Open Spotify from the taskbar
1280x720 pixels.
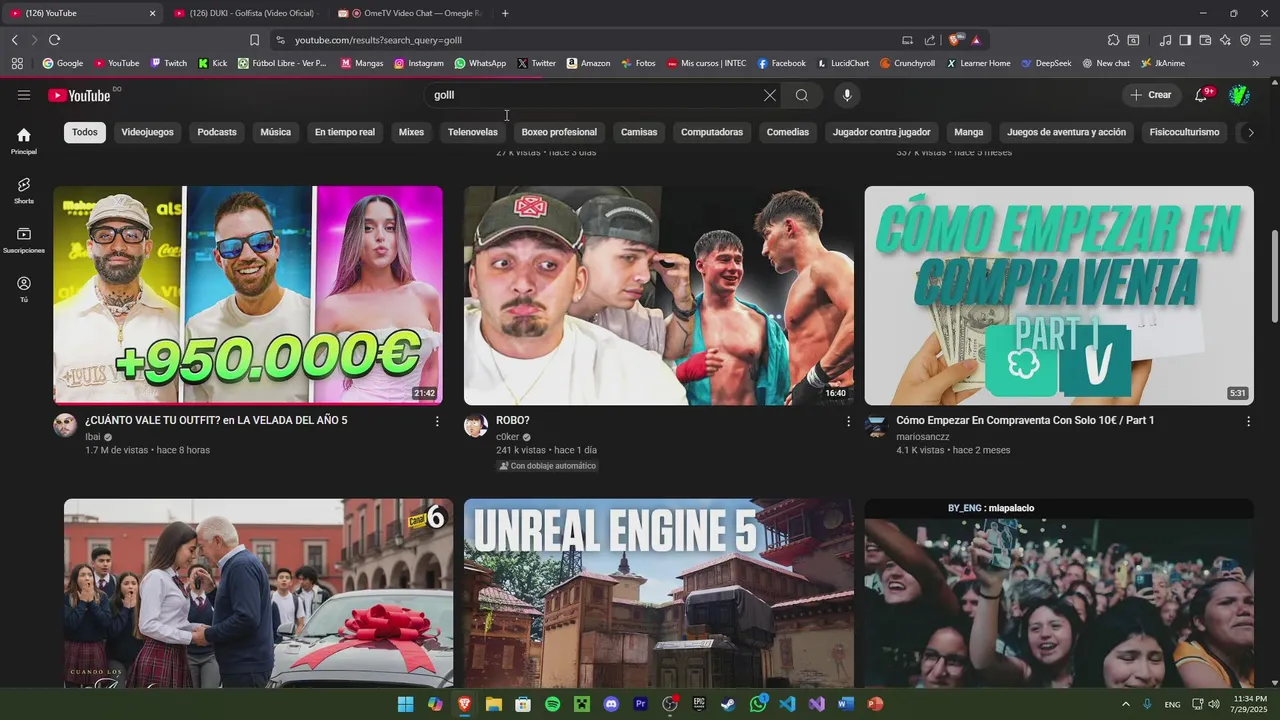pyautogui.click(x=553, y=704)
